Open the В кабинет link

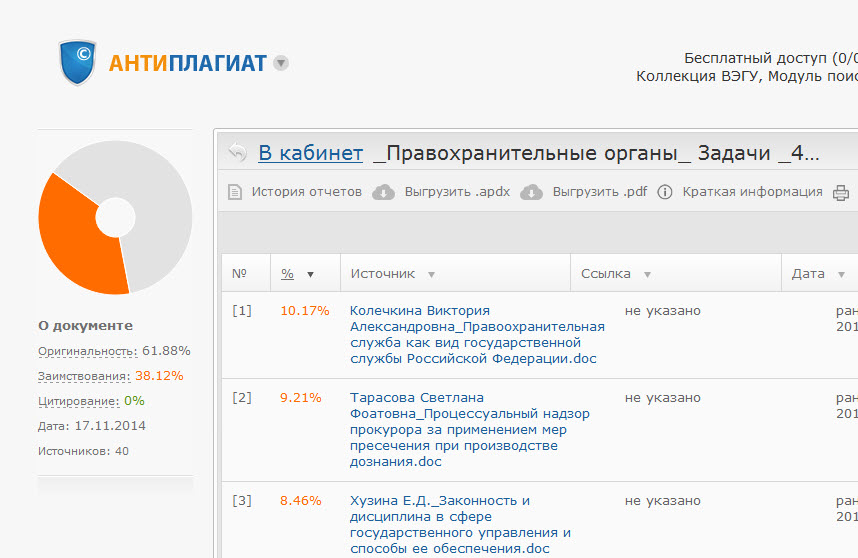(x=310, y=153)
